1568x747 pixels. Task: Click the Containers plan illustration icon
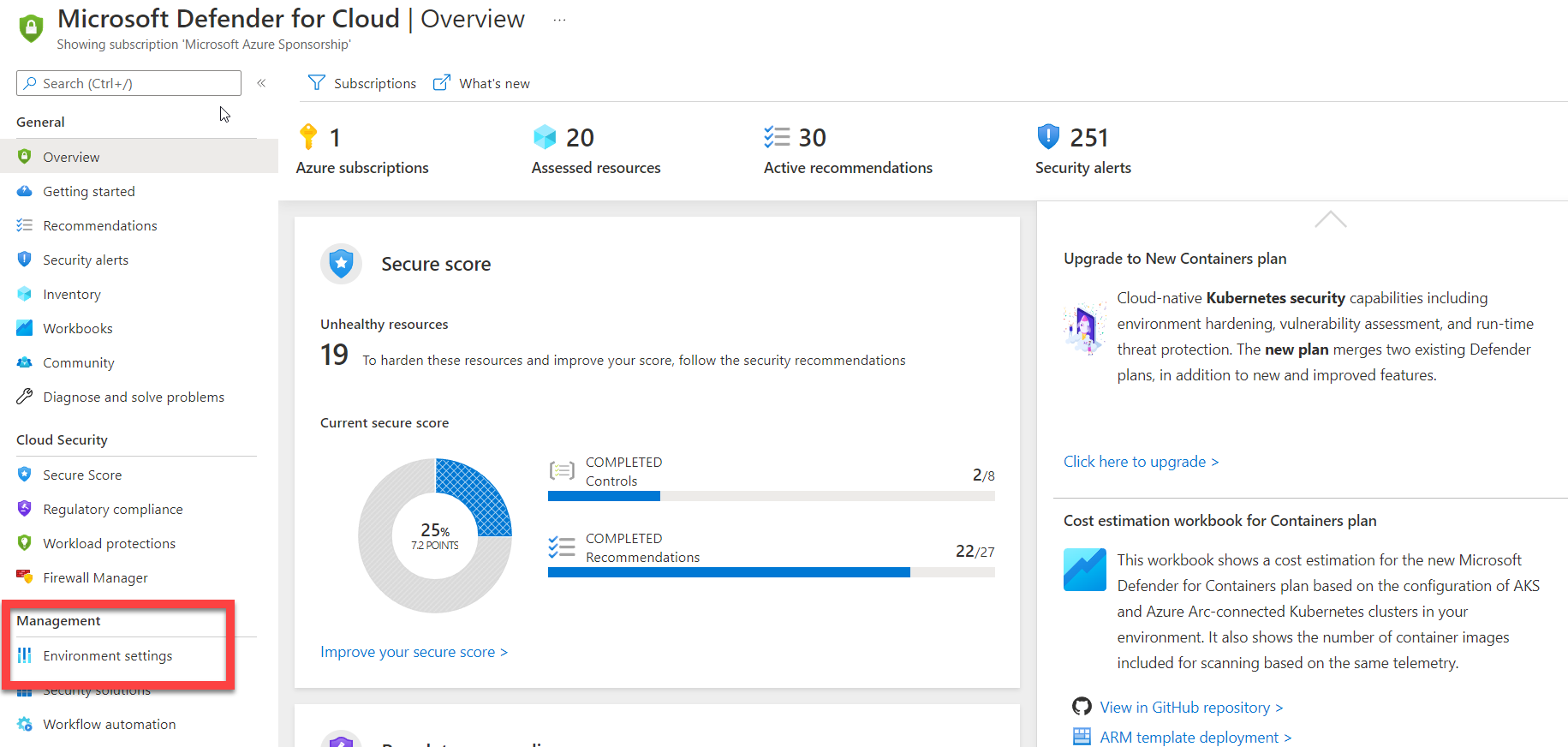tap(1085, 327)
